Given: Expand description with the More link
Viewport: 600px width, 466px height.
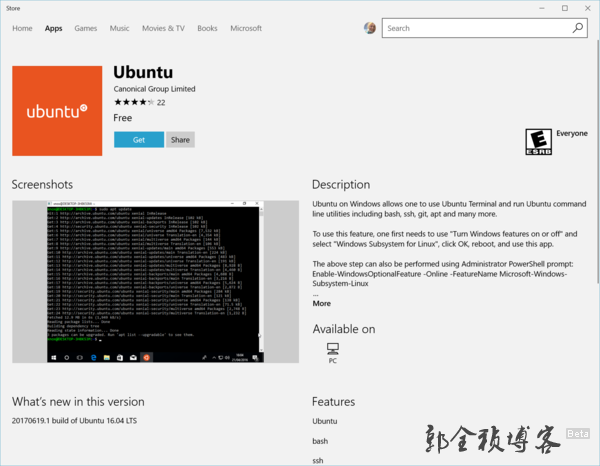Looking at the screenshot, I should (x=321, y=303).
